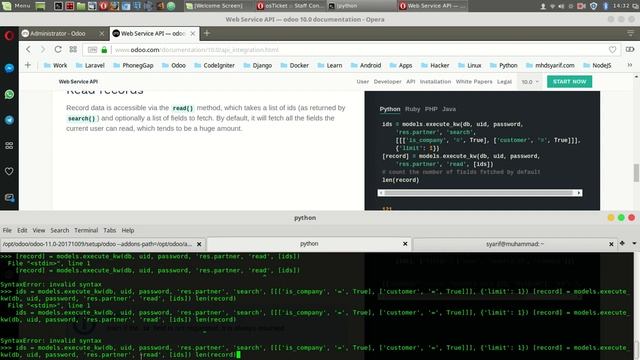This screenshot has width=640, height=360.
Task: Open terminal View menu
Action: click(x=39, y=230)
